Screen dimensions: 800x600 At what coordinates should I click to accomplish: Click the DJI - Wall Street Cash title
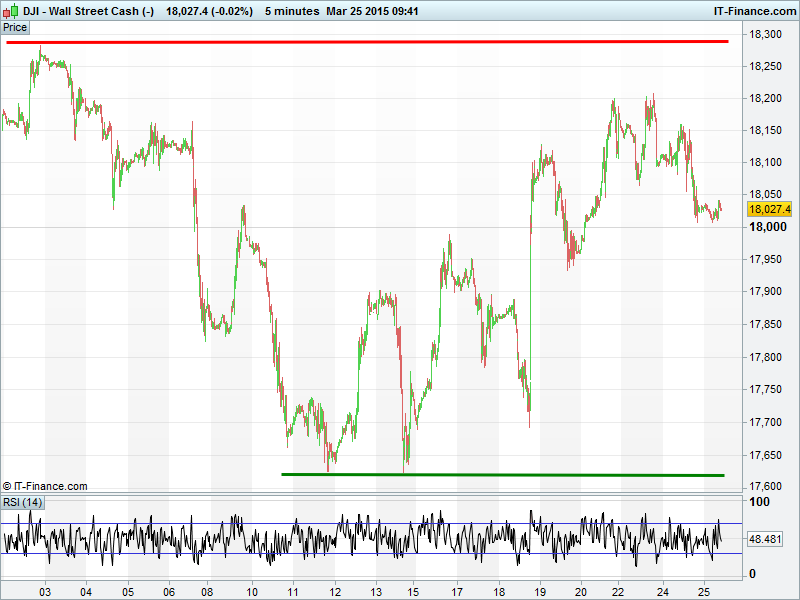click(88, 11)
